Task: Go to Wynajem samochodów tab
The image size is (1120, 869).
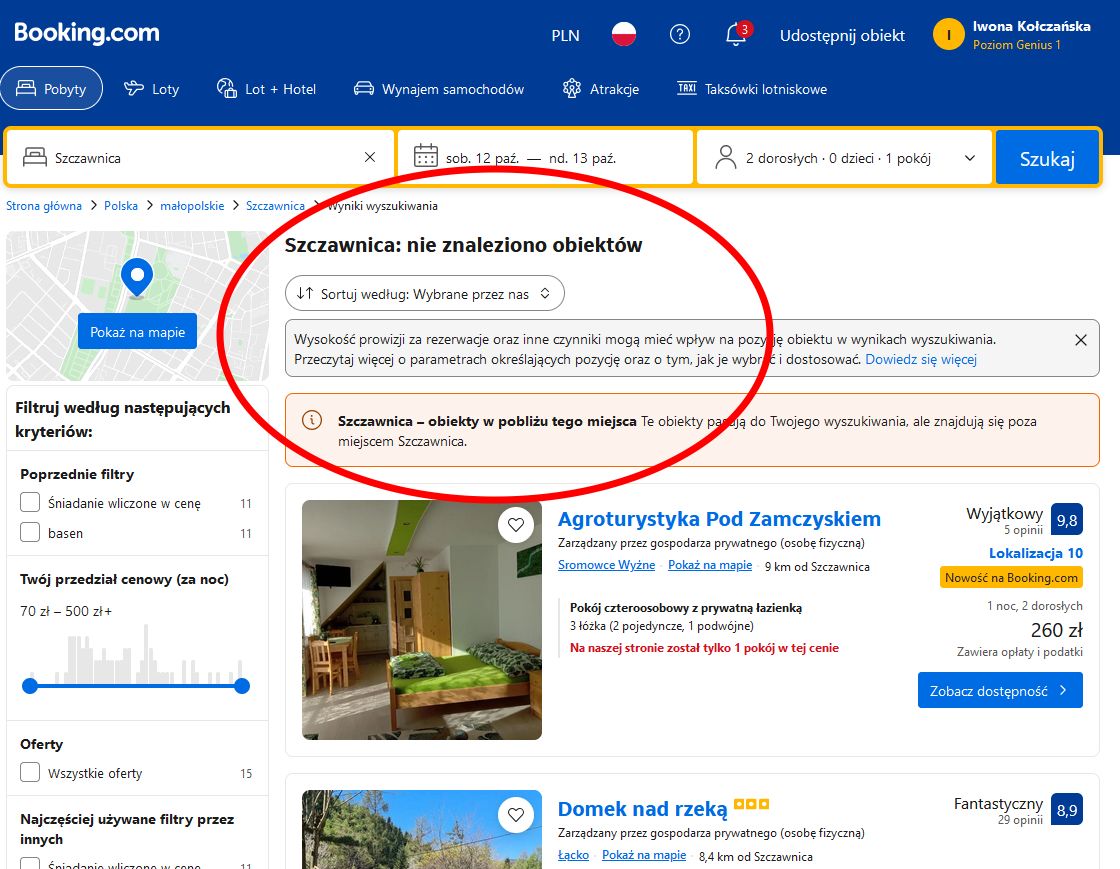Action: coord(439,89)
